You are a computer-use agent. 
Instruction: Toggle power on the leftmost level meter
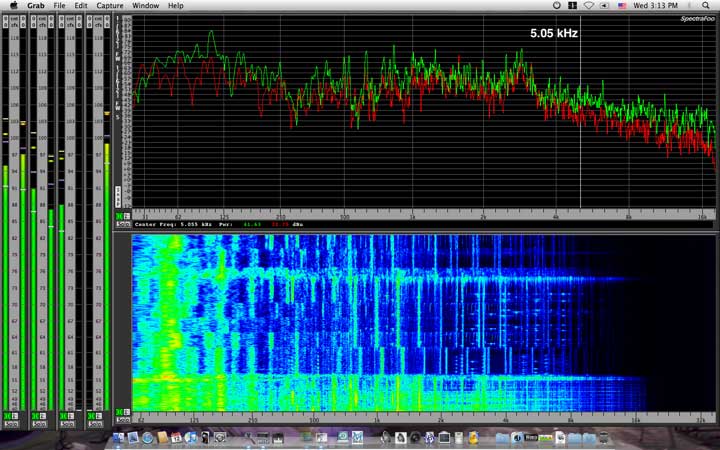click(x=7, y=416)
